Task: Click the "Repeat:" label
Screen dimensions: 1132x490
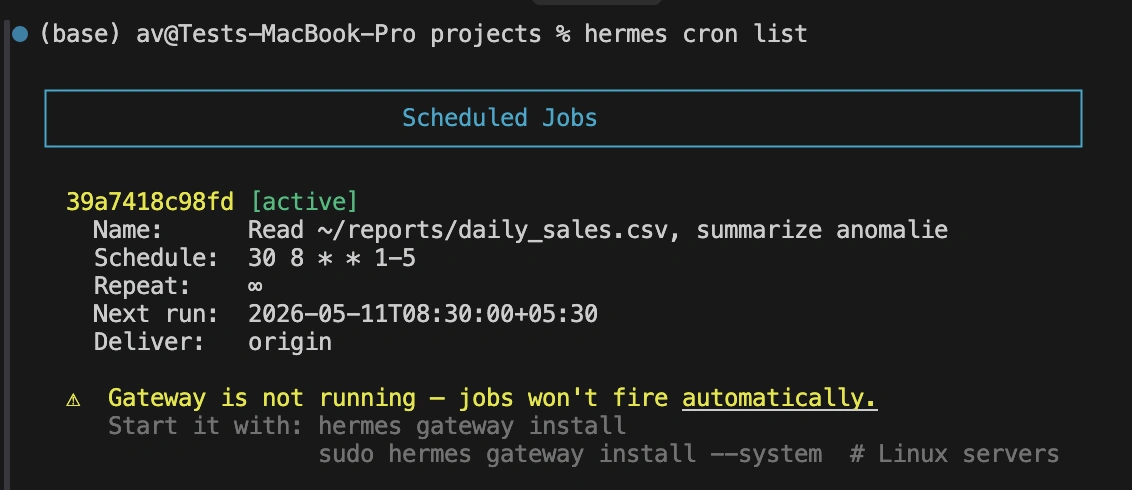Action: [x=142, y=286]
